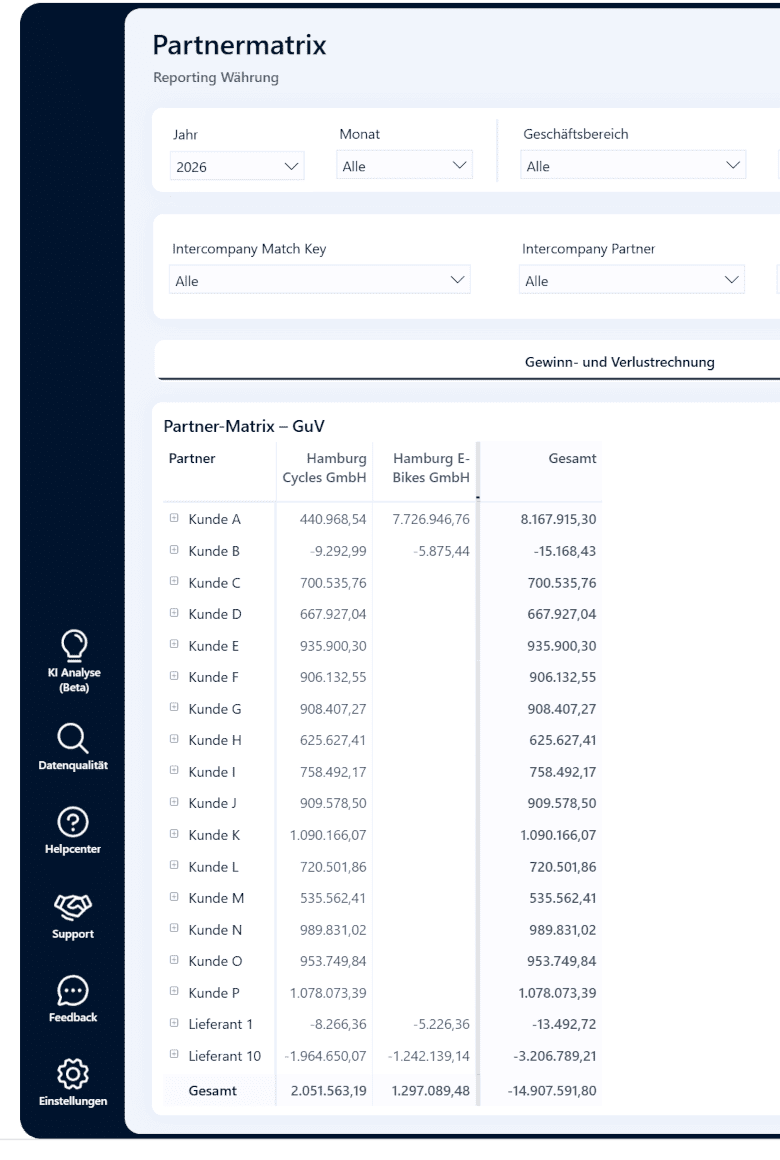The width and height of the screenshot is (780, 1160).
Task: Select the cell -5.875,44
Action: [442, 551]
